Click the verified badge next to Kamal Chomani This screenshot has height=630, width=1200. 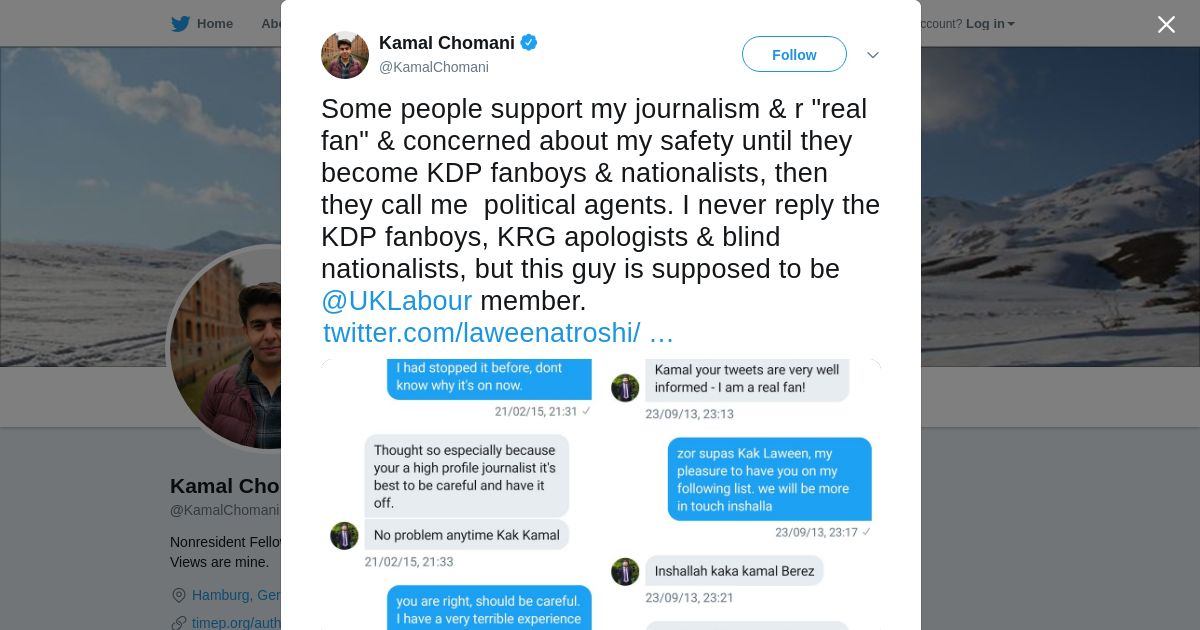[x=529, y=43]
